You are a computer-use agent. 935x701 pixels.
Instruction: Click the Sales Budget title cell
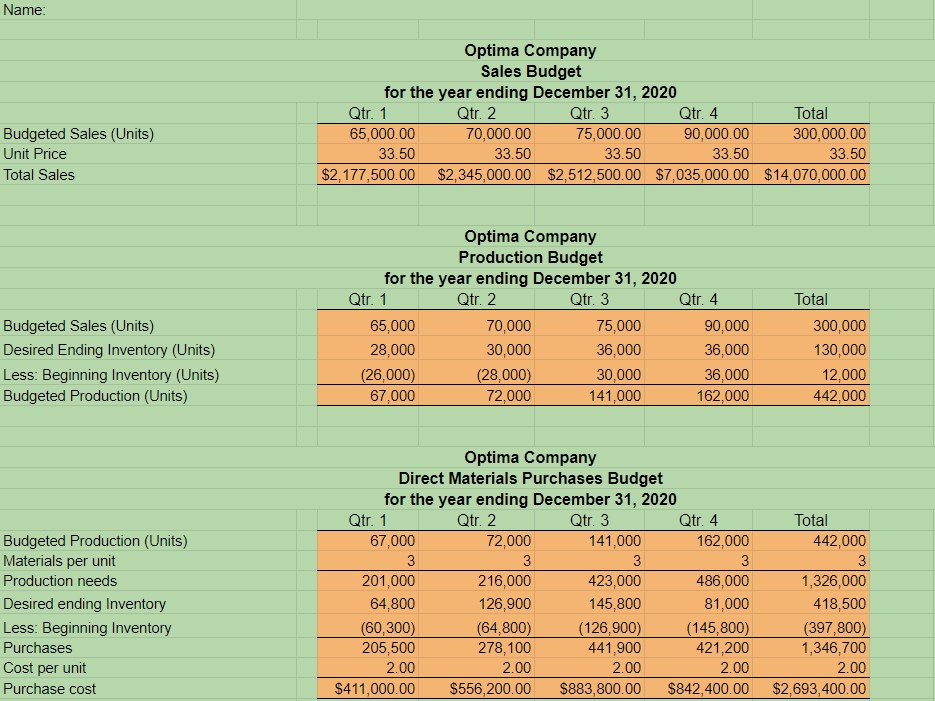tap(530, 71)
